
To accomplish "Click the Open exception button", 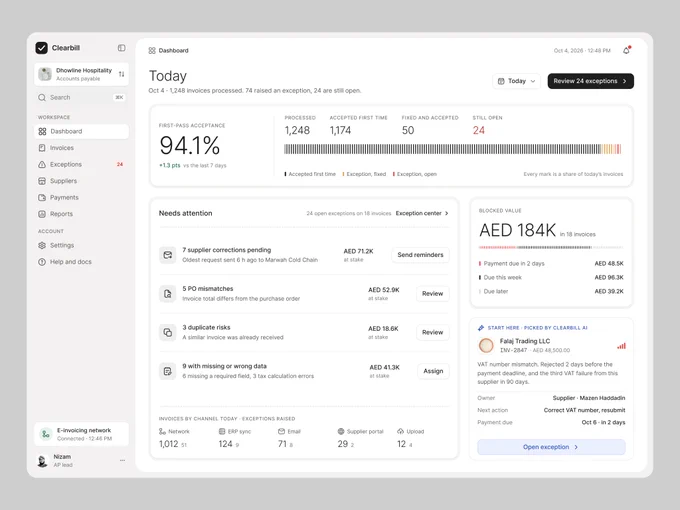I will click(x=551, y=447).
